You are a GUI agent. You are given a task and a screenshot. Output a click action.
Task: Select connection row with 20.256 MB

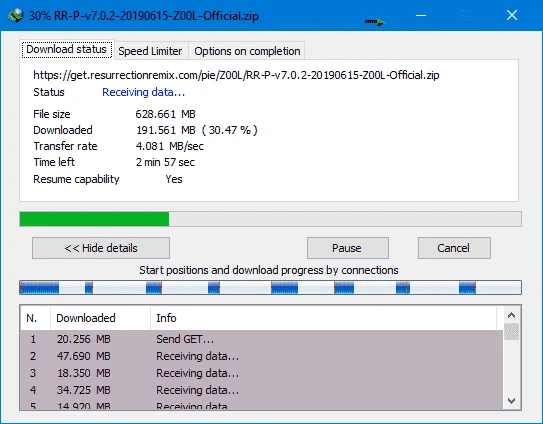click(261, 339)
